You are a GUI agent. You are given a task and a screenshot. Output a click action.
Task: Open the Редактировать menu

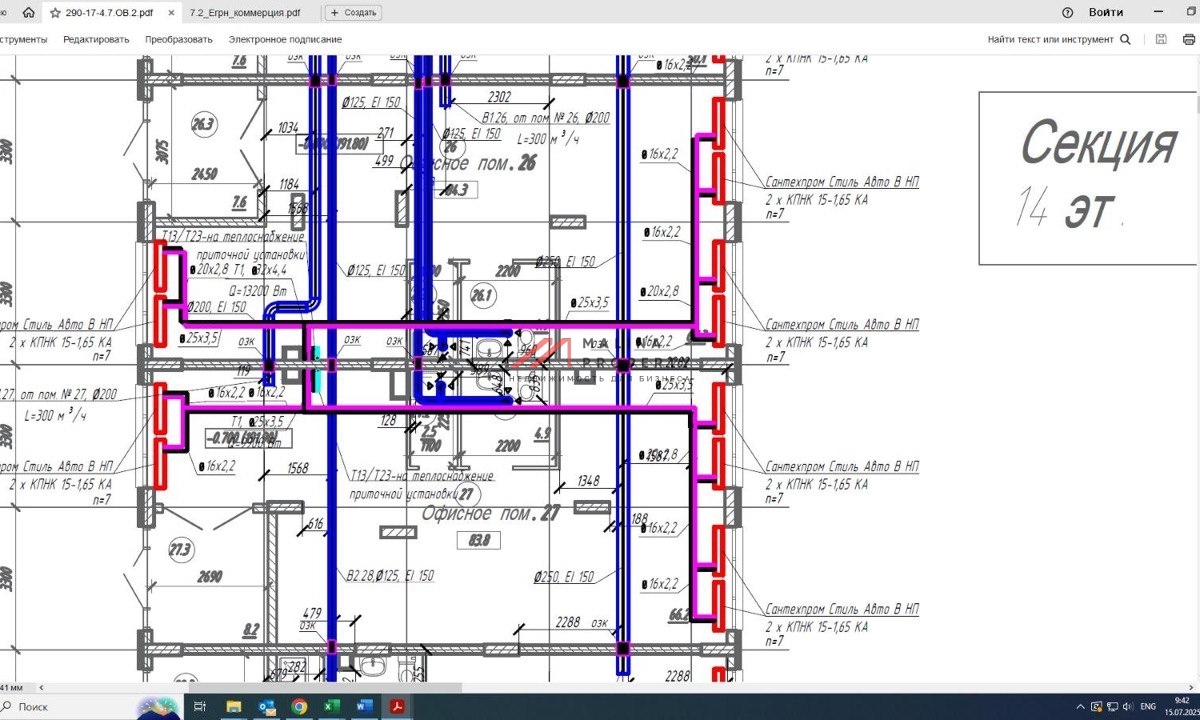[96, 39]
